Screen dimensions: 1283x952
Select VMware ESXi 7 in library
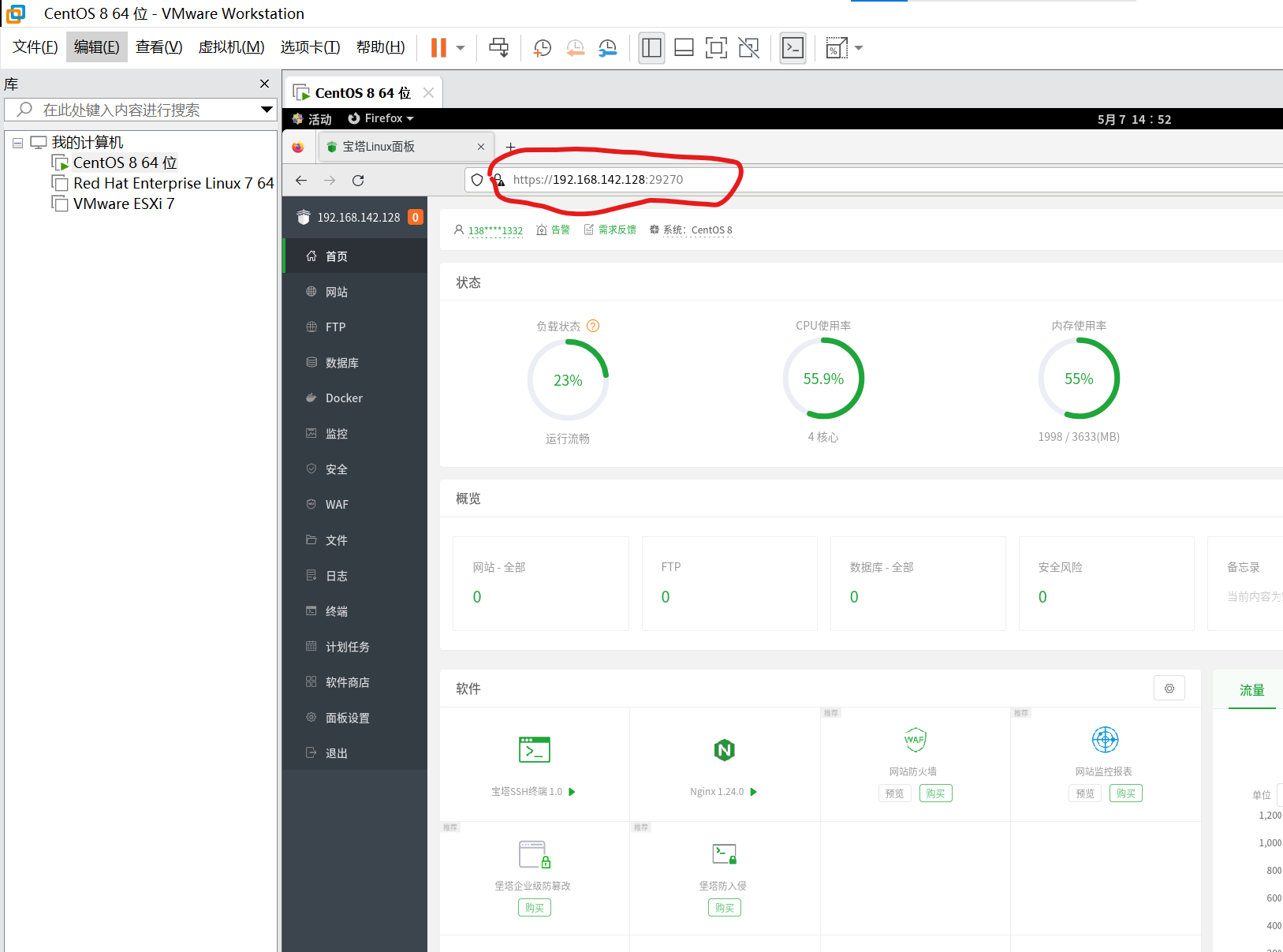click(x=124, y=203)
